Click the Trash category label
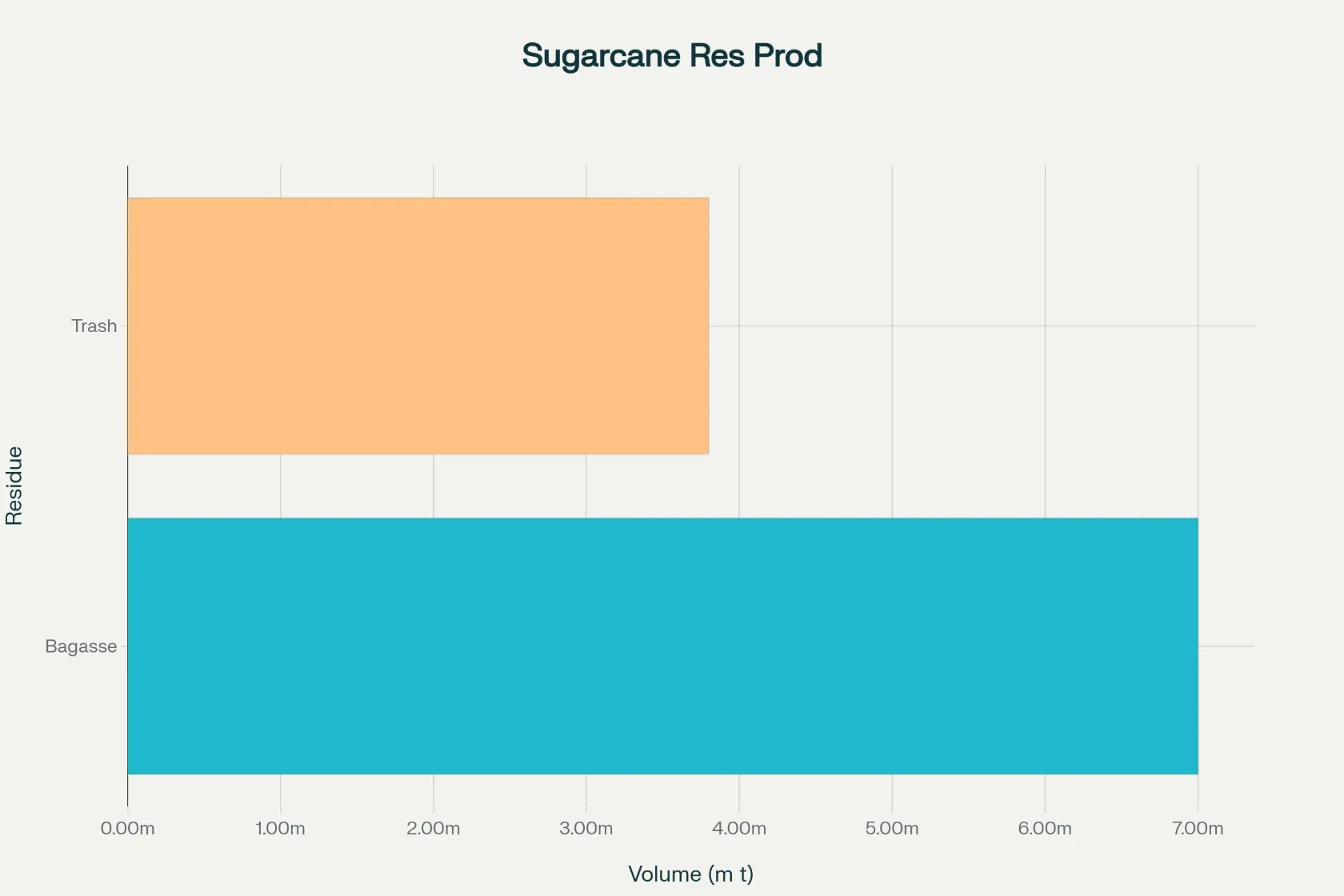 point(94,326)
